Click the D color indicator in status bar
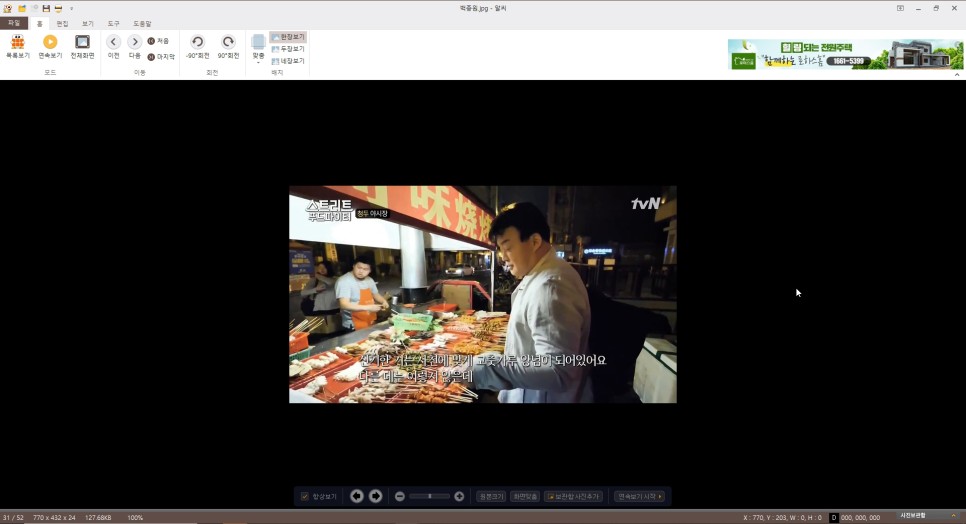 pyautogui.click(x=834, y=518)
